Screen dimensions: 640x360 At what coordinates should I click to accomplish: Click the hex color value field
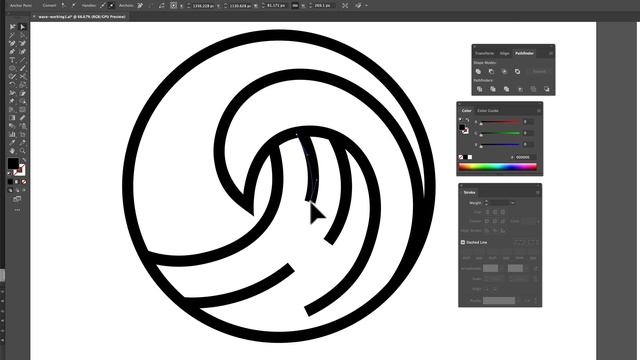click(x=525, y=157)
